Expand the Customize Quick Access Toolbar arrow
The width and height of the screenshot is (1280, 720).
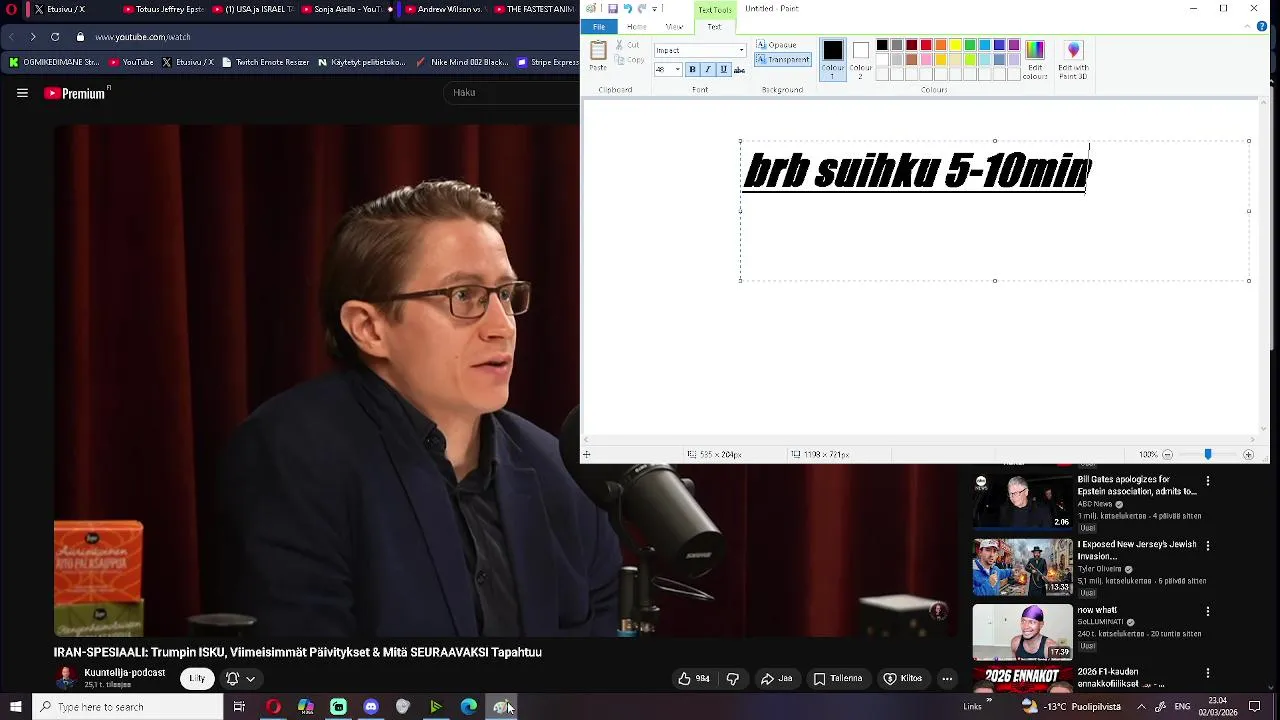tap(655, 8)
